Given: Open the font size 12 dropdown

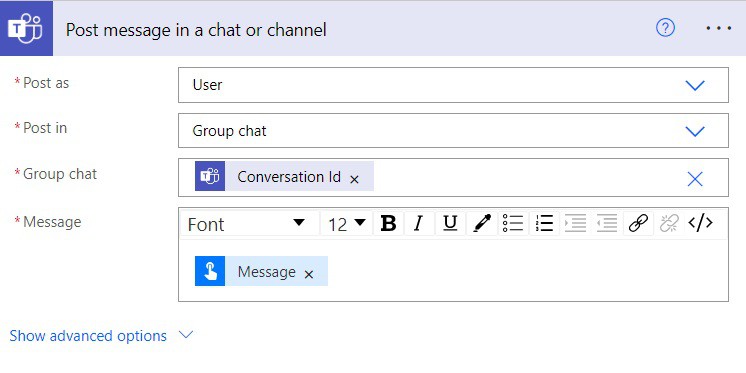Looking at the screenshot, I should (x=346, y=224).
